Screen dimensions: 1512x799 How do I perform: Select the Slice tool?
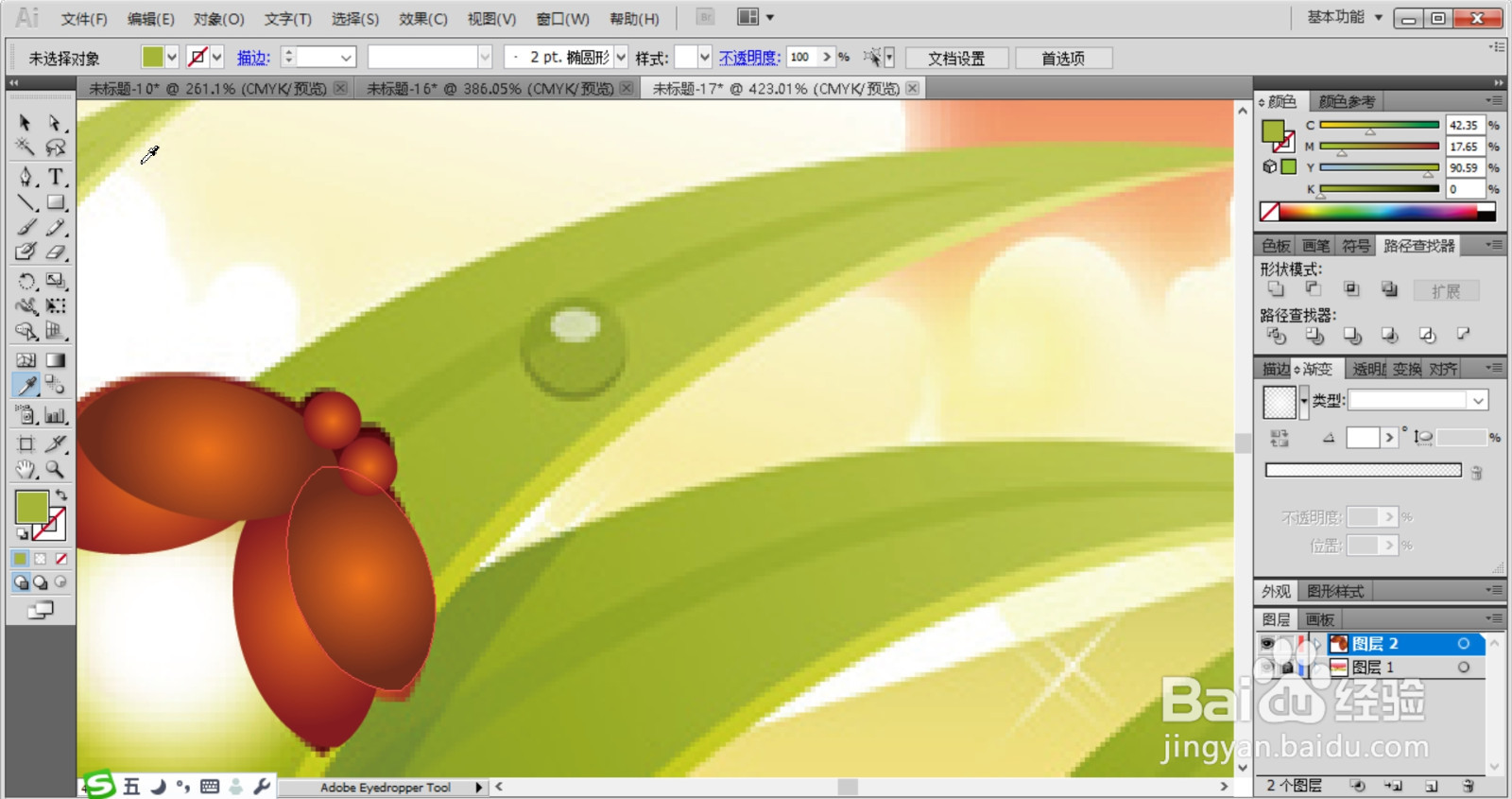pyautogui.click(x=56, y=443)
